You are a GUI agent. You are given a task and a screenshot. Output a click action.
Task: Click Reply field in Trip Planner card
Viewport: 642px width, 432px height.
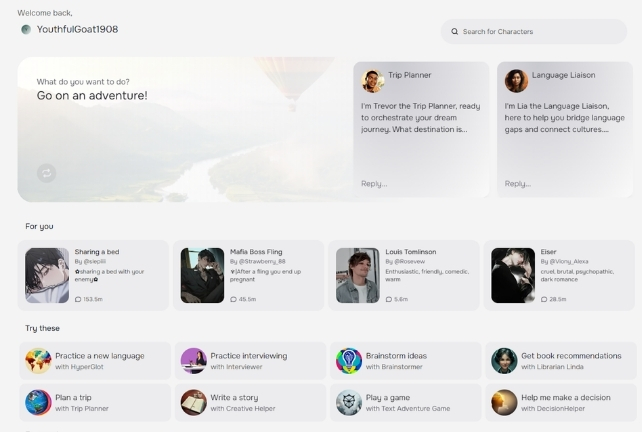click(x=420, y=183)
